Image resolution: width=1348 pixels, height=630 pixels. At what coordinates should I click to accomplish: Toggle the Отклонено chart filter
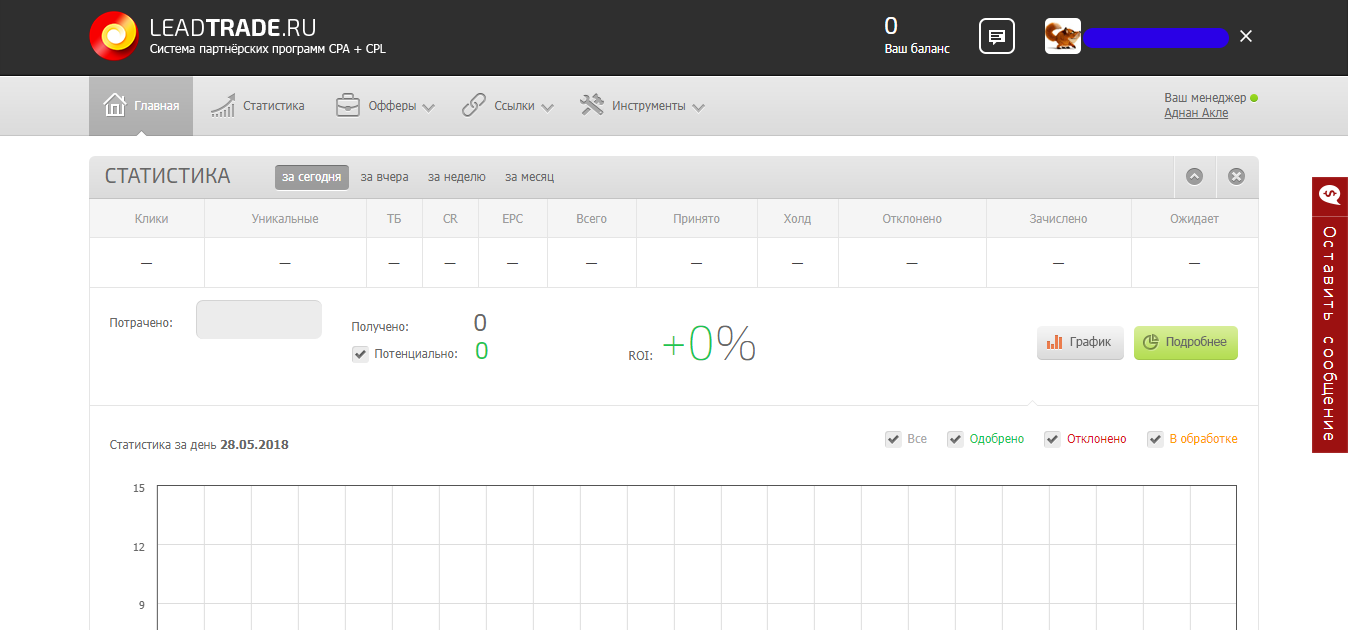[1052, 439]
